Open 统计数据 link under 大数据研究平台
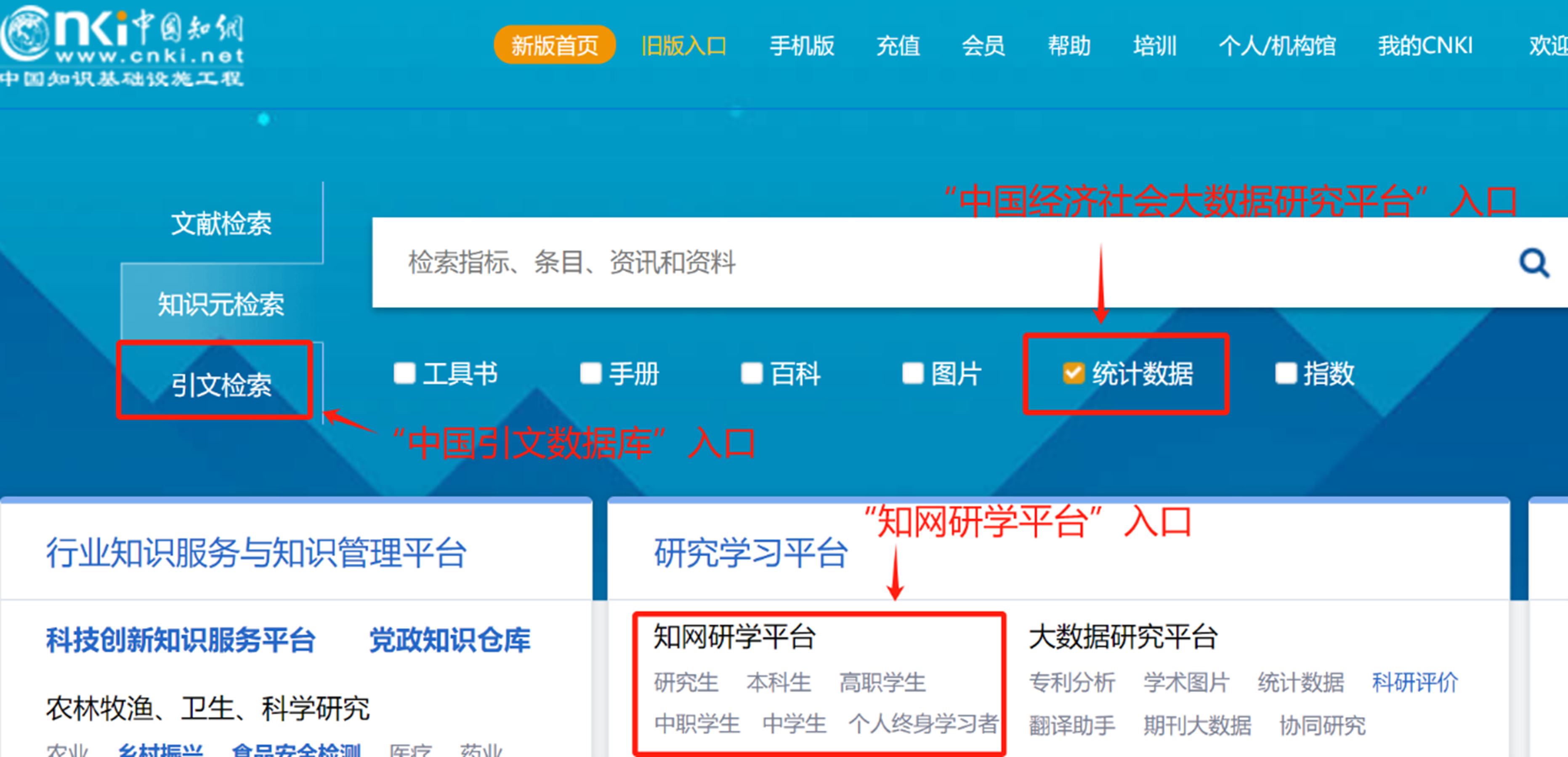Image resolution: width=1568 pixels, height=757 pixels. click(x=1301, y=682)
